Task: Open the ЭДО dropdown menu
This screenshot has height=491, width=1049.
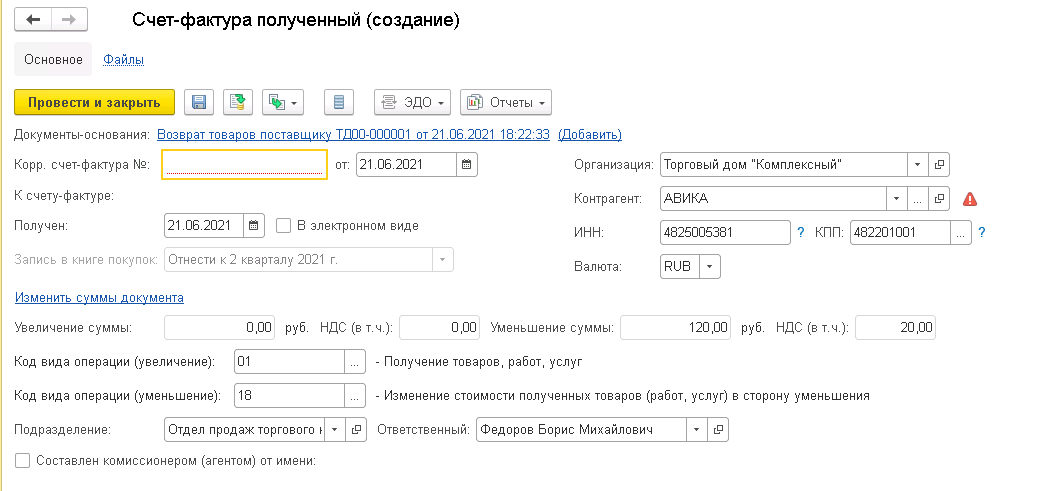Action: (412, 102)
